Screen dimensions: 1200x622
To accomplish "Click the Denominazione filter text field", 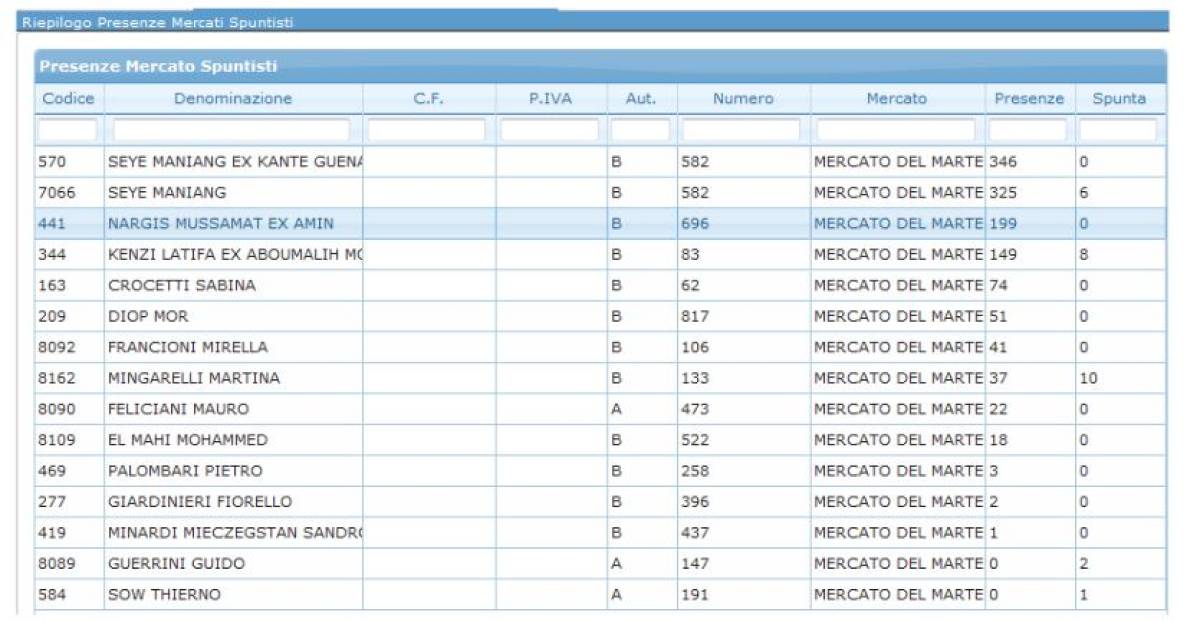I will [x=232, y=130].
